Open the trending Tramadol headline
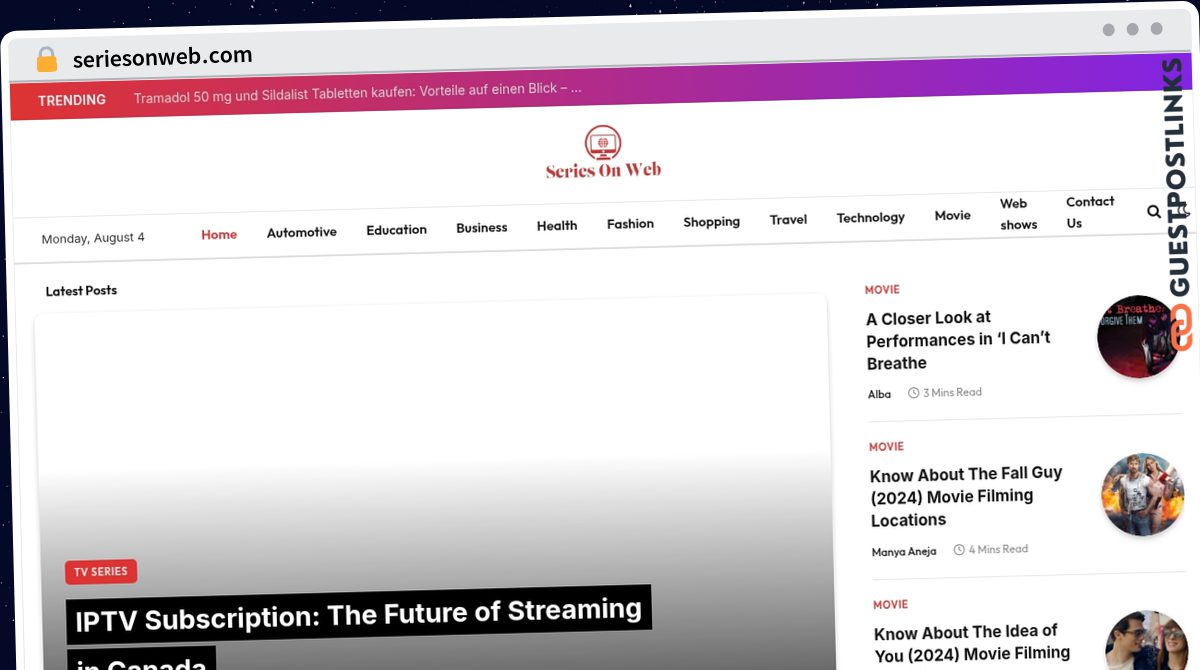 coord(357,88)
